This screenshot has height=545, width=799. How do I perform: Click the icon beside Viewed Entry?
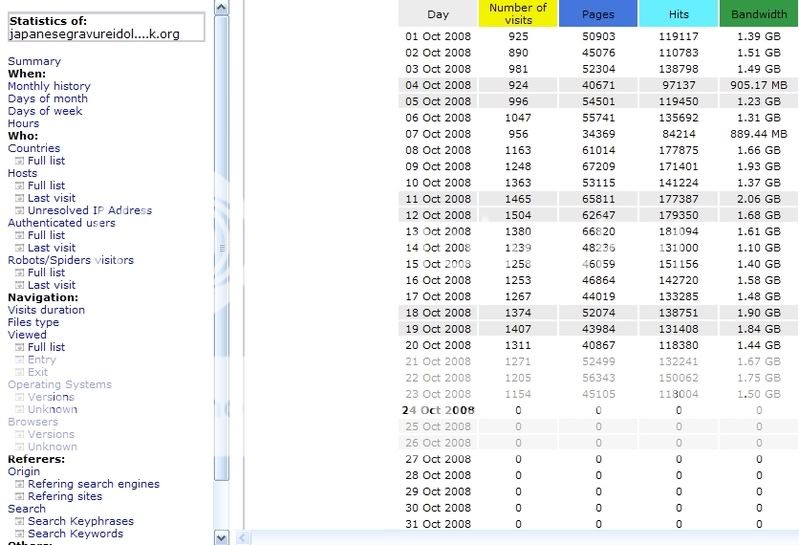coord(20,360)
